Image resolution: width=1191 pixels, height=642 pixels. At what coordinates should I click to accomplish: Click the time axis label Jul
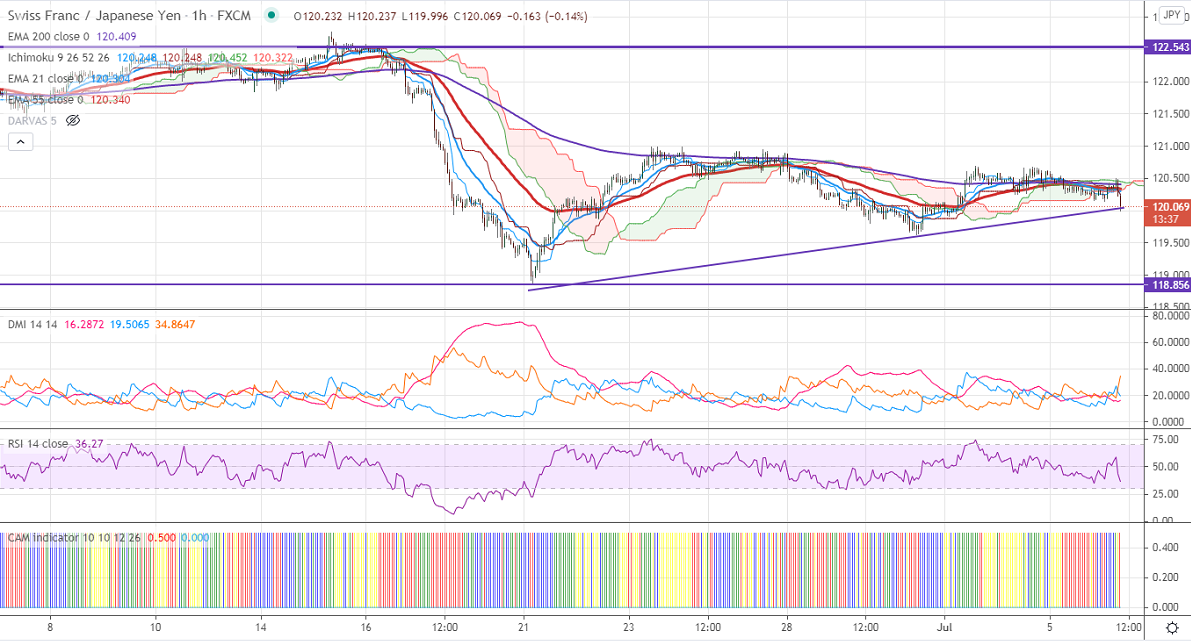click(944, 628)
